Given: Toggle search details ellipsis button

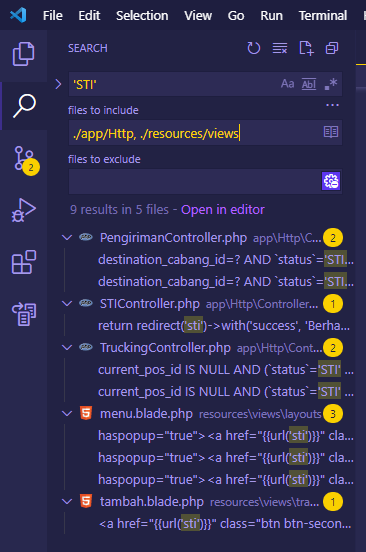Looking at the screenshot, I should tap(332, 105).
